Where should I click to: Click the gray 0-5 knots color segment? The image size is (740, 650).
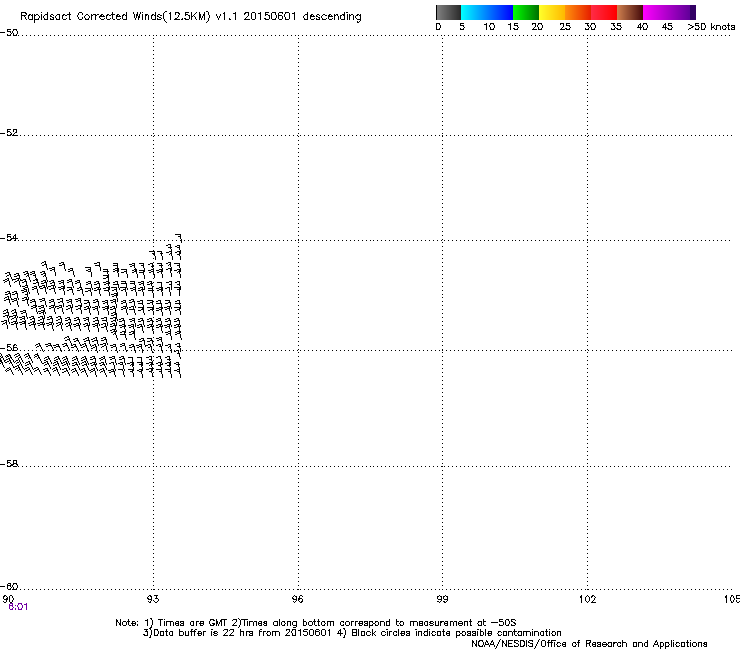(448, 12)
